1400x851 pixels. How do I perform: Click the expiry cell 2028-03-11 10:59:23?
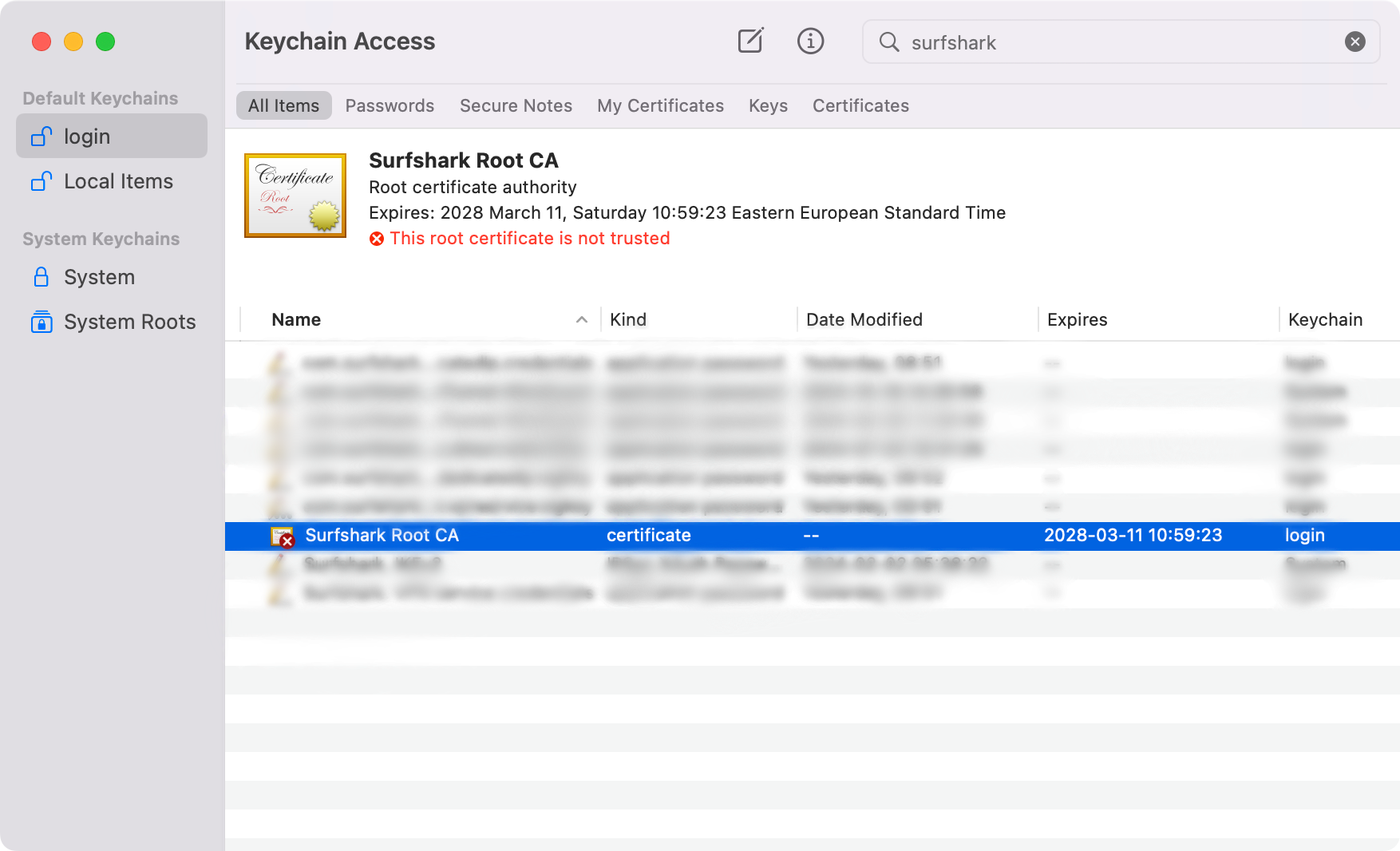[1133, 535]
